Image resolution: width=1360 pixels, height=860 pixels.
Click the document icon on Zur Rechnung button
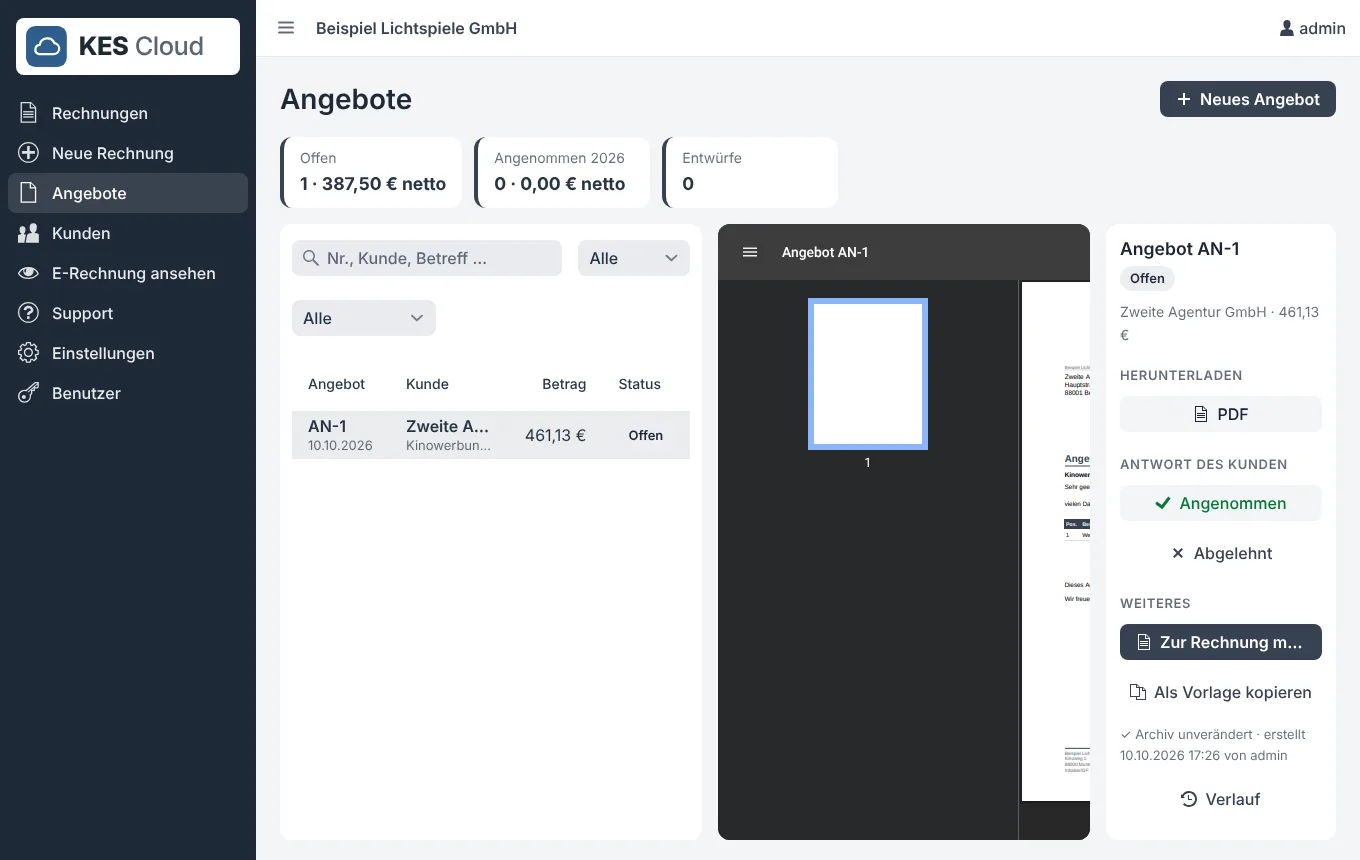1145,642
